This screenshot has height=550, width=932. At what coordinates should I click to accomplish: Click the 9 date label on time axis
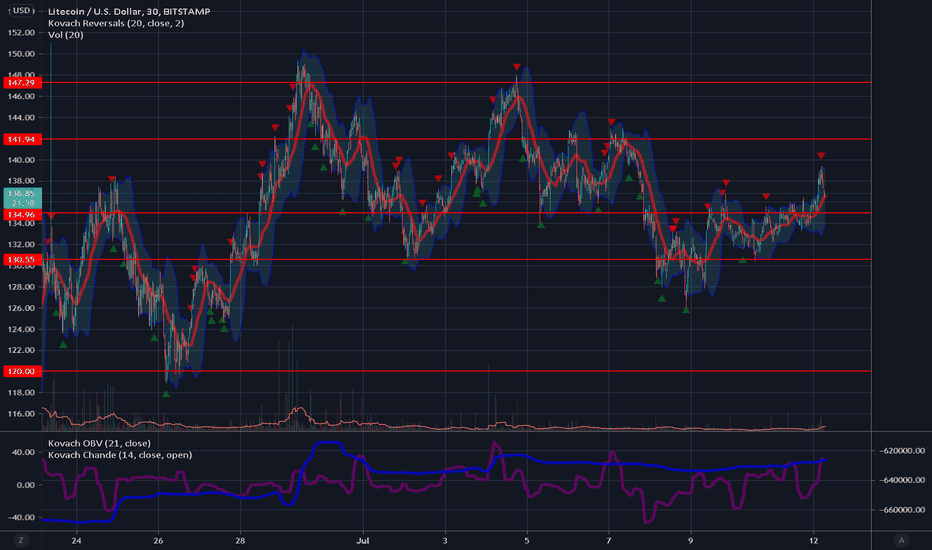(x=691, y=540)
